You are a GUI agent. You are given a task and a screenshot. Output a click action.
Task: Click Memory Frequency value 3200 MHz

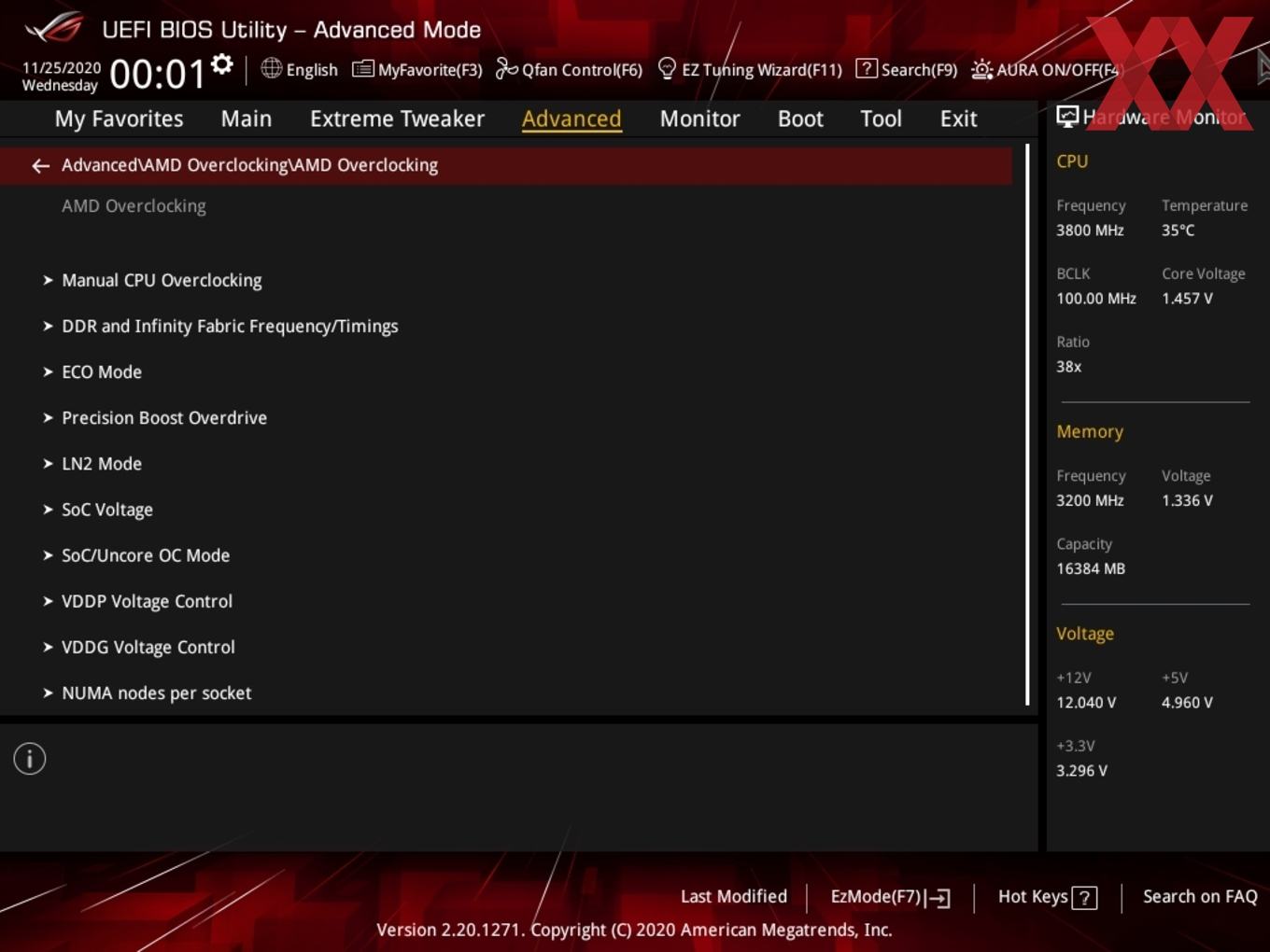tap(1090, 501)
